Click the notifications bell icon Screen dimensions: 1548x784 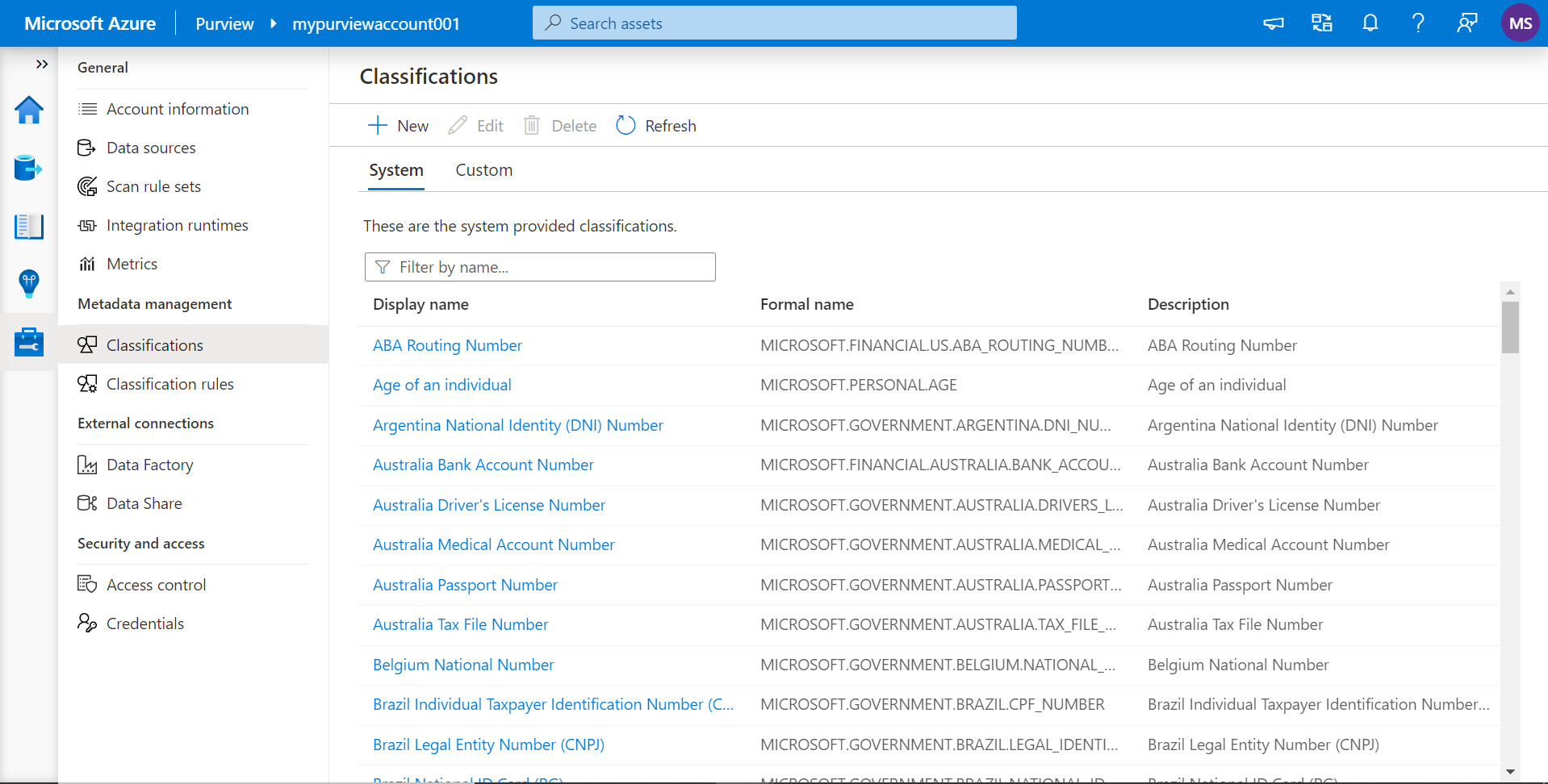point(1370,23)
